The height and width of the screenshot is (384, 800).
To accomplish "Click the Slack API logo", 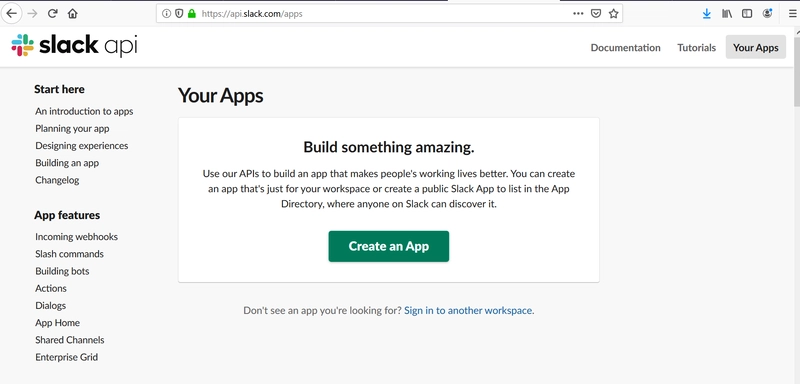I will (x=74, y=46).
